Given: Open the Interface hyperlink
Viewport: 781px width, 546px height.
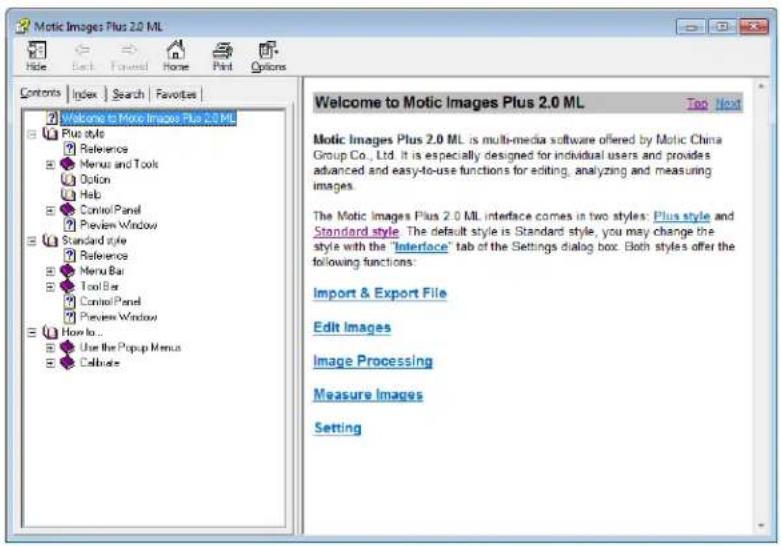Looking at the screenshot, I should coord(421,247).
